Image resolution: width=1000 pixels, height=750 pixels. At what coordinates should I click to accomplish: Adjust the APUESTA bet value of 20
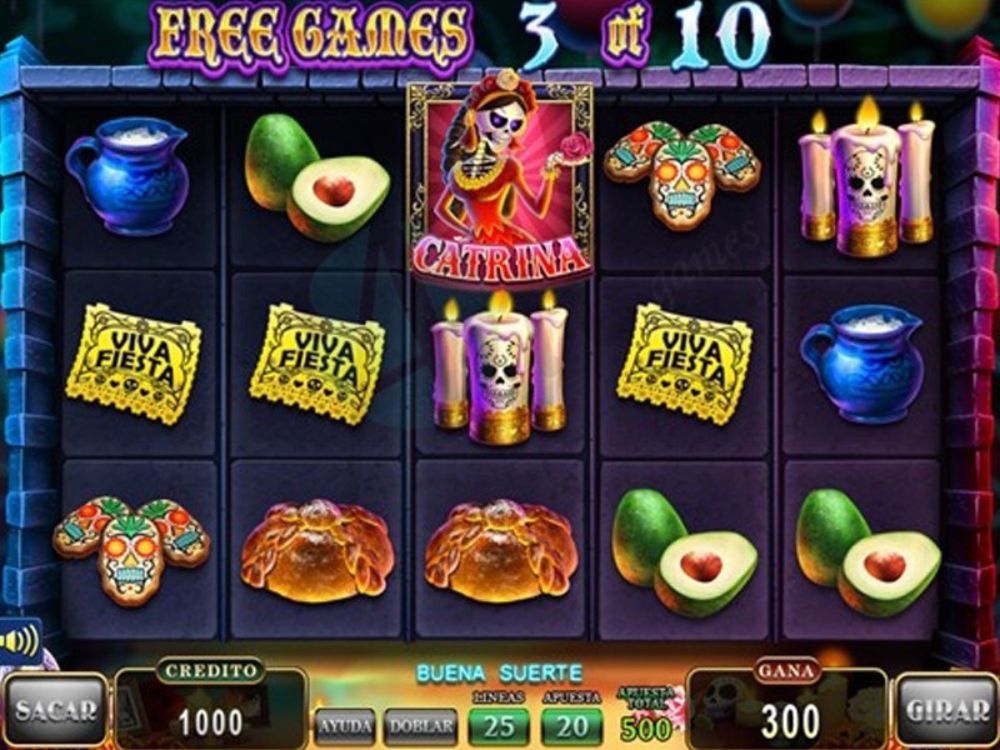[572, 726]
